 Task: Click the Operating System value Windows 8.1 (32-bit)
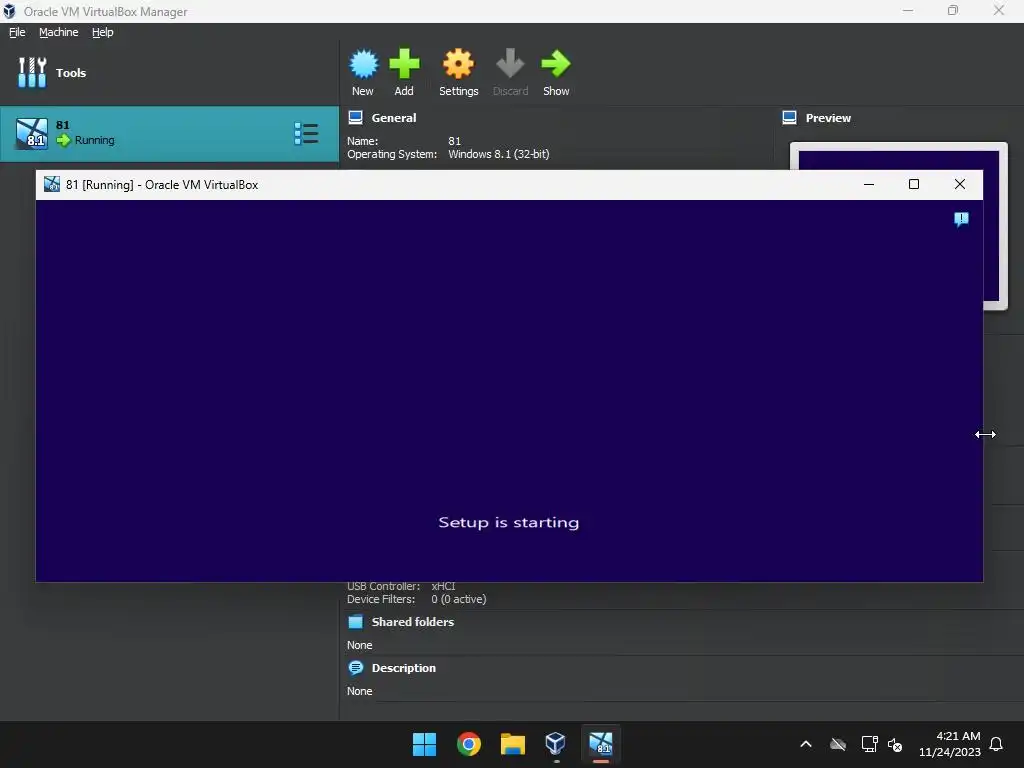coord(498,154)
